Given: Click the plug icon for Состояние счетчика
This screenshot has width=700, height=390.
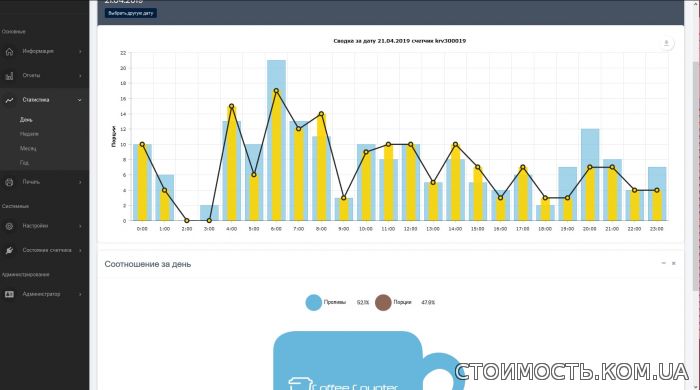Looking at the screenshot, I should (x=9, y=250).
